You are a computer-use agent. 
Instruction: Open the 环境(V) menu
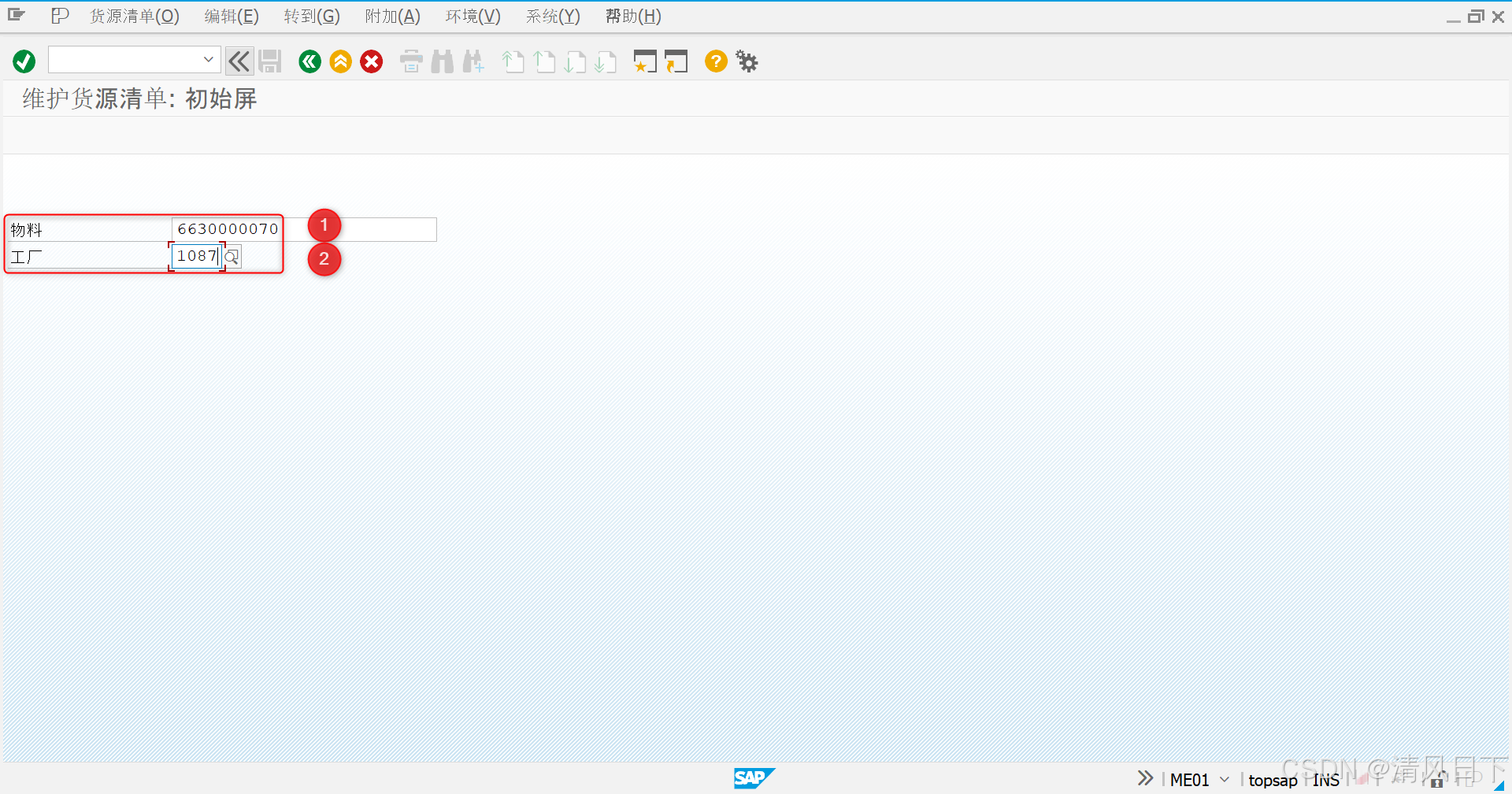[473, 17]
